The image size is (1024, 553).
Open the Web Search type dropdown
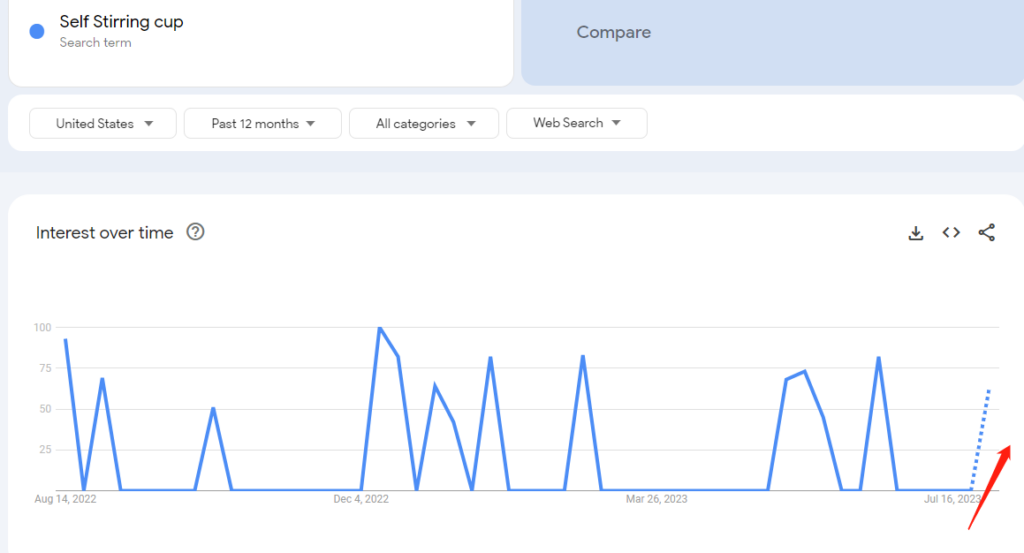point(577,123)
